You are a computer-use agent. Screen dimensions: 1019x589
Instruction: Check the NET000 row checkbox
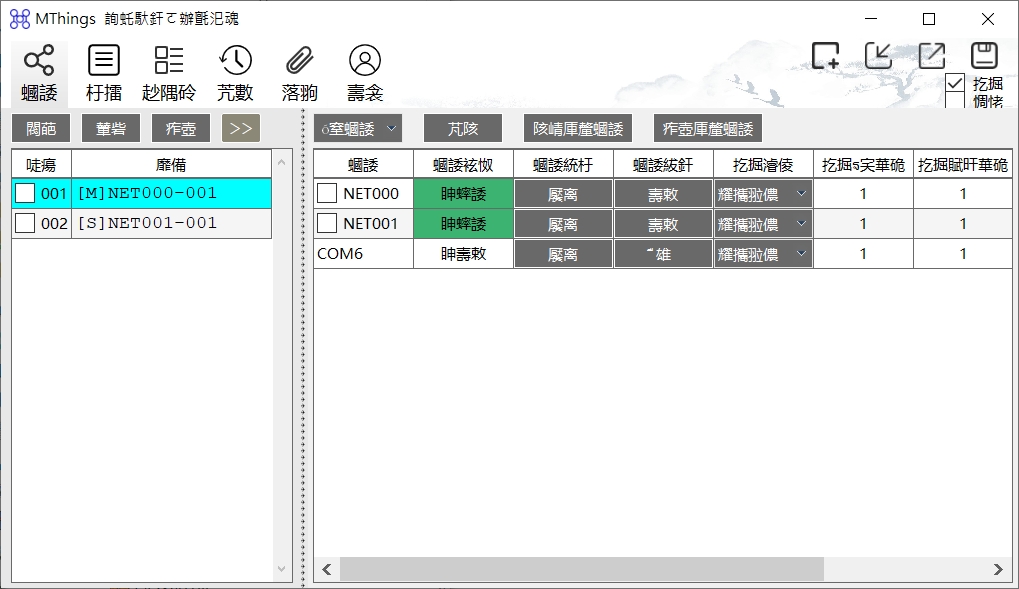(327, 193)
